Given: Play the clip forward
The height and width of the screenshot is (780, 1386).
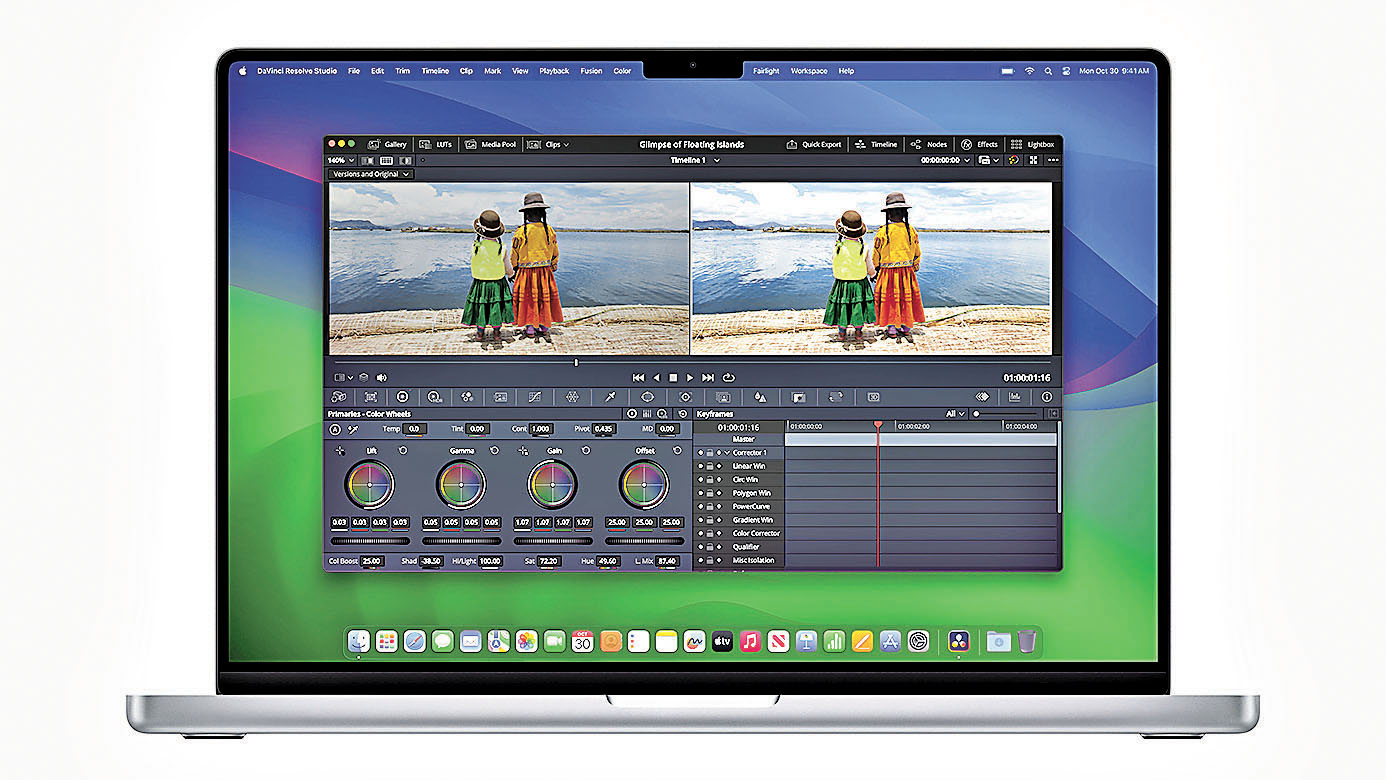Looking at the screenshot, I should (690, 378).
